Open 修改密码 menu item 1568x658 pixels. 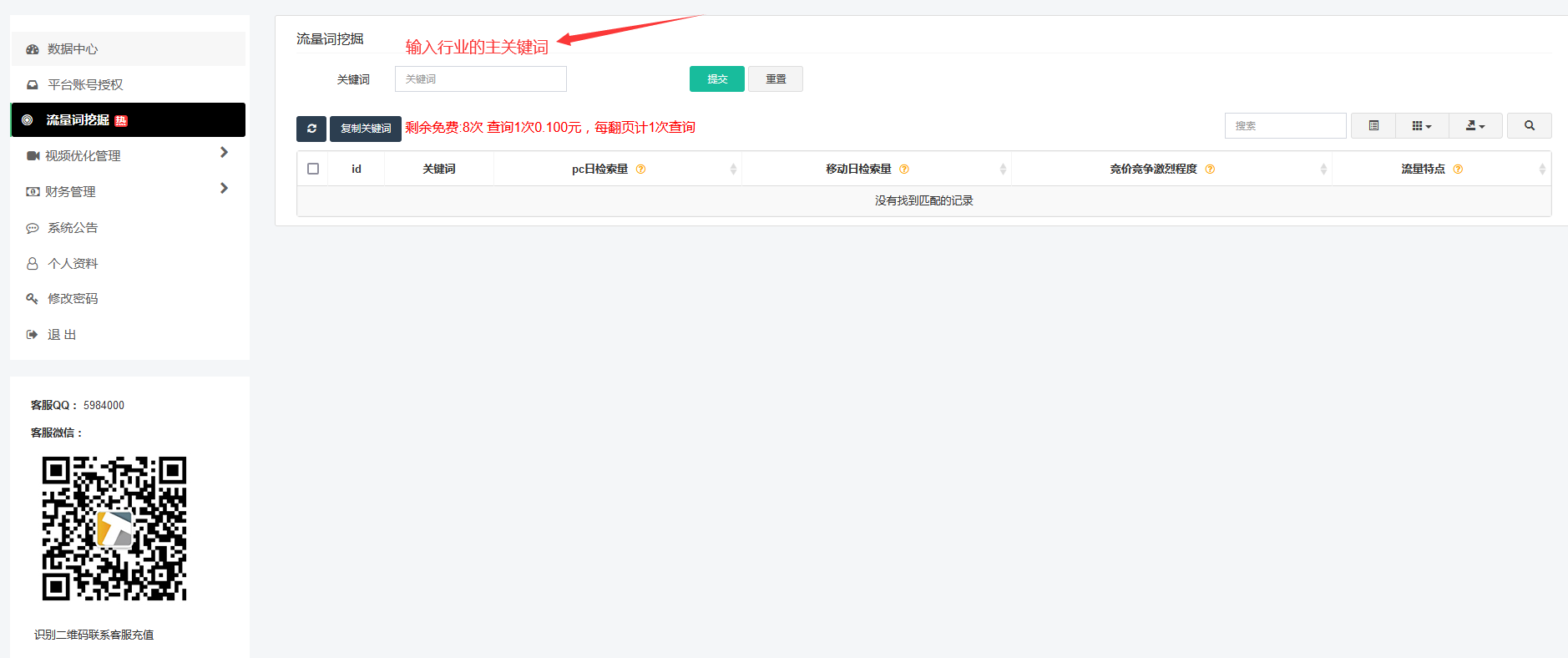(129, 298)
